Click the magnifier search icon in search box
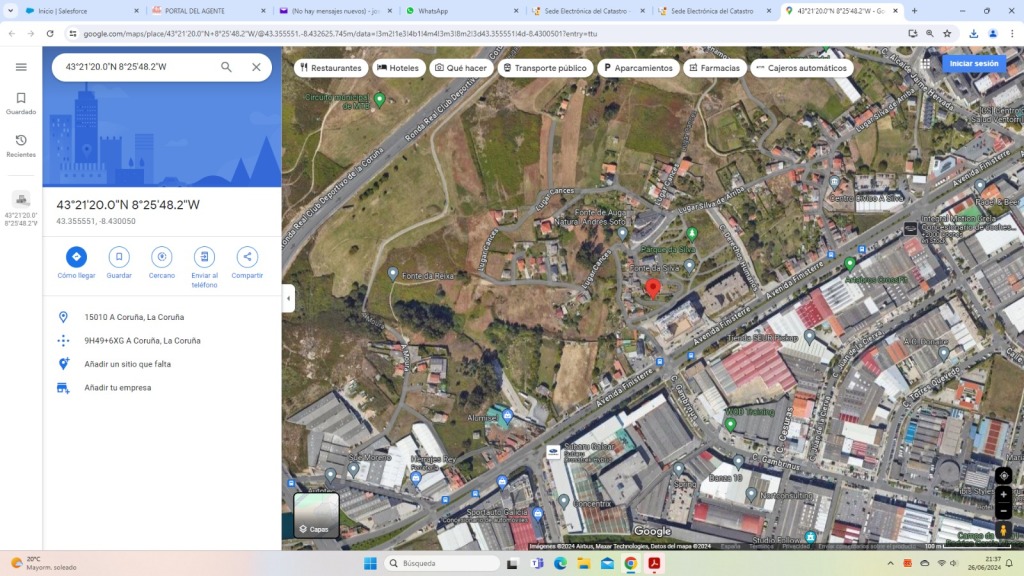The image size is (1024, 576). point(226,67)
